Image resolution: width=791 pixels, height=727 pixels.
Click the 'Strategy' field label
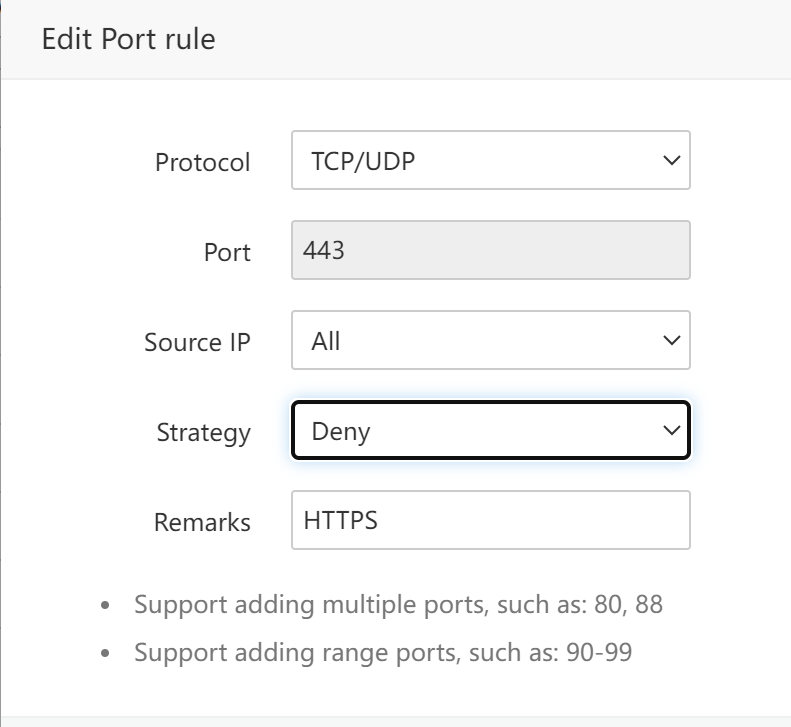click(203, 432)
